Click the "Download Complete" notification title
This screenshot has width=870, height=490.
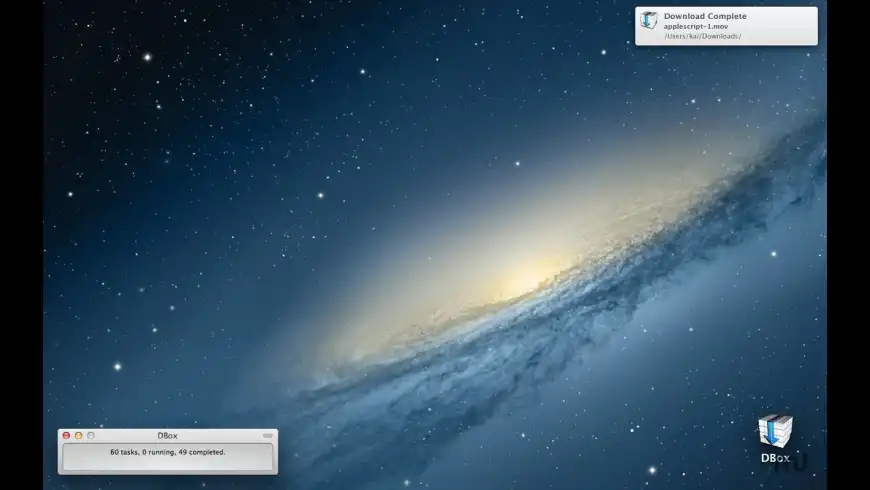click(x=705, y=16)
